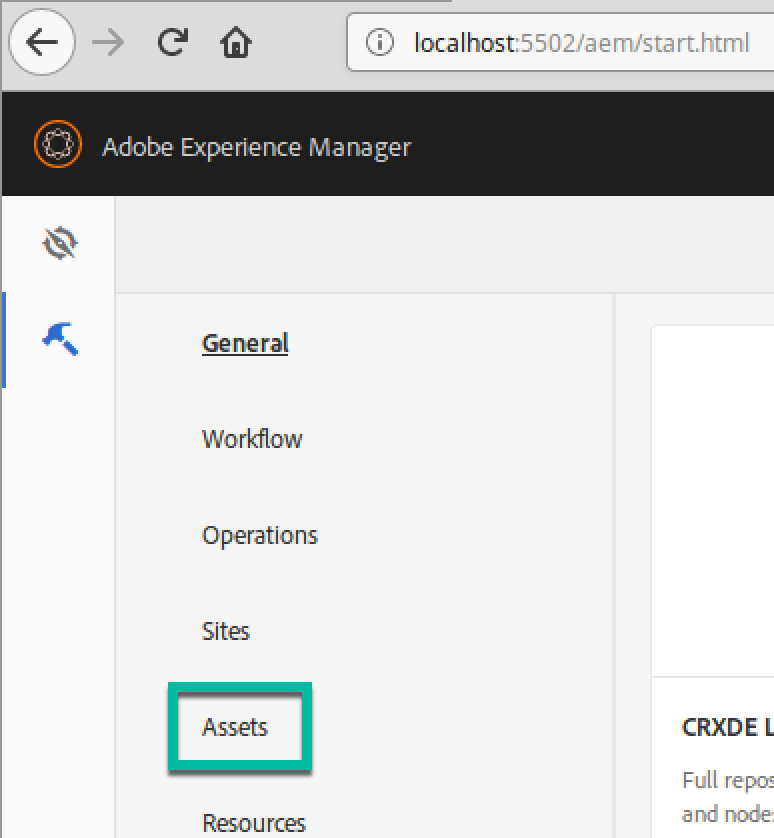Click the browser forward arrow
Viewport: 774px width, 838px height.
pos(107,42)
